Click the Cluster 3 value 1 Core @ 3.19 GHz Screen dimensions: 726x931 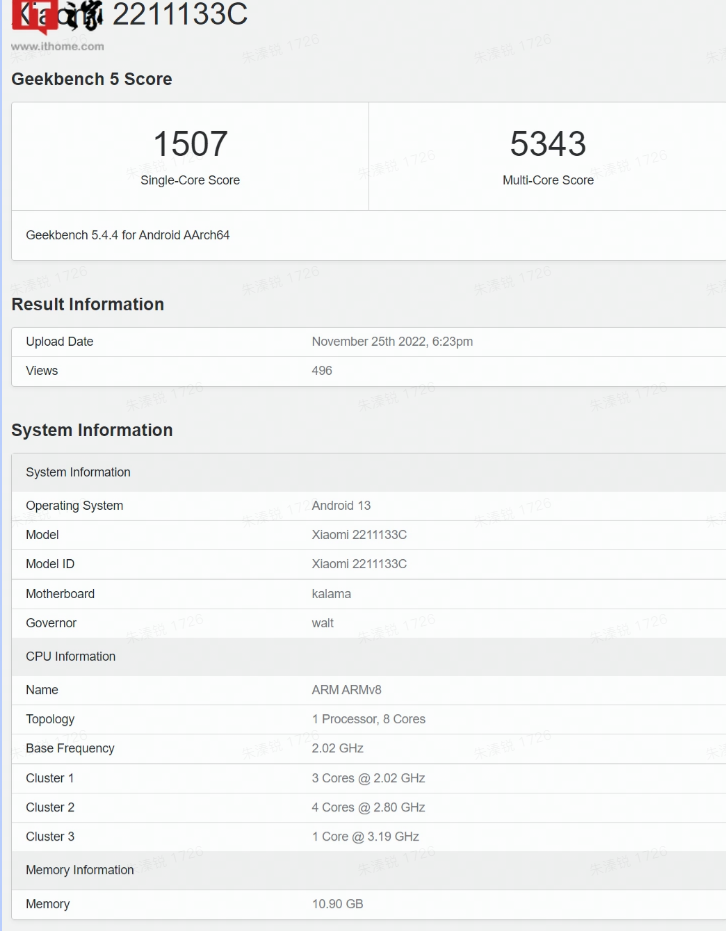click(x=365, y=837)
